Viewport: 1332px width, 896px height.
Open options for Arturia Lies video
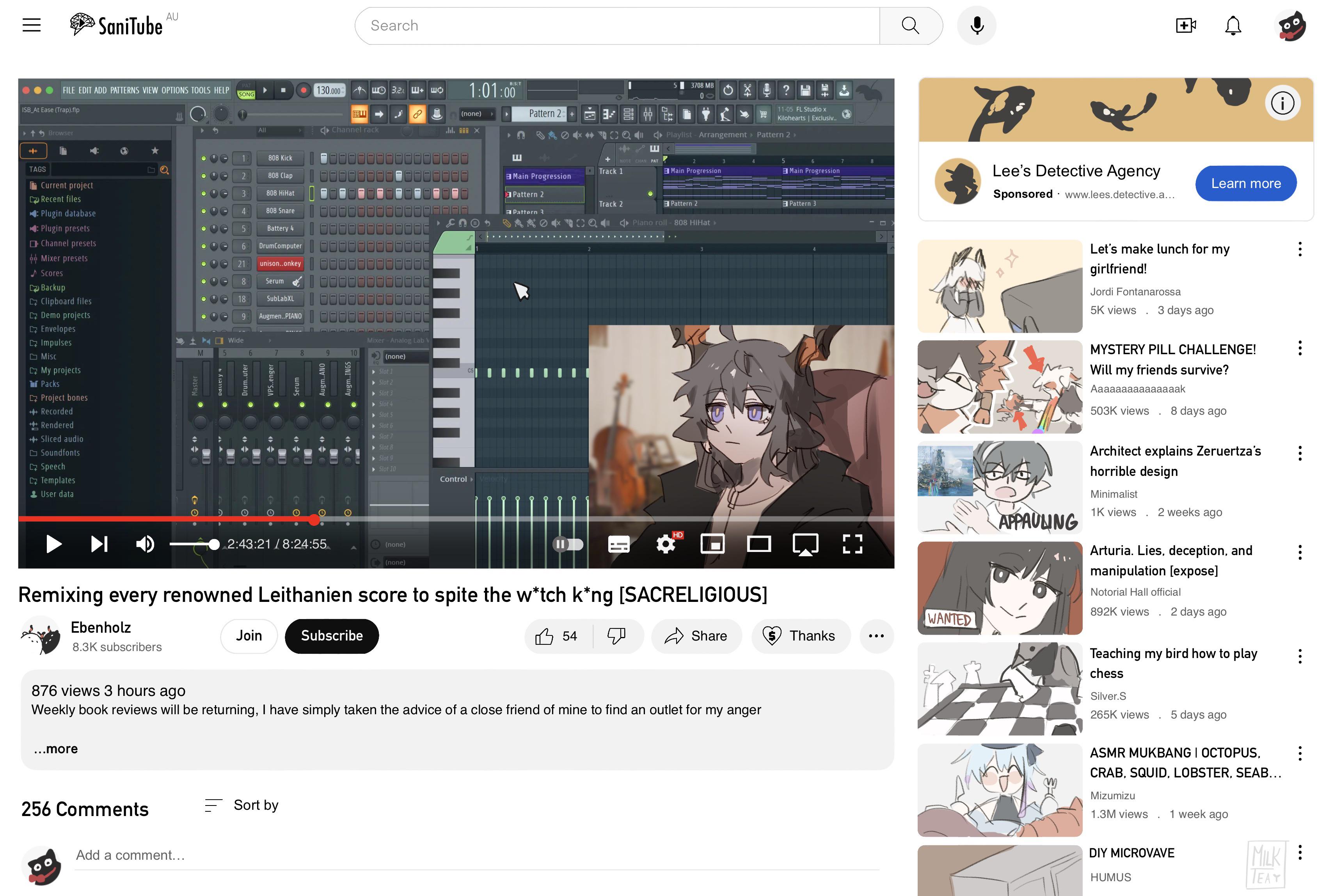pos(1300,552)
